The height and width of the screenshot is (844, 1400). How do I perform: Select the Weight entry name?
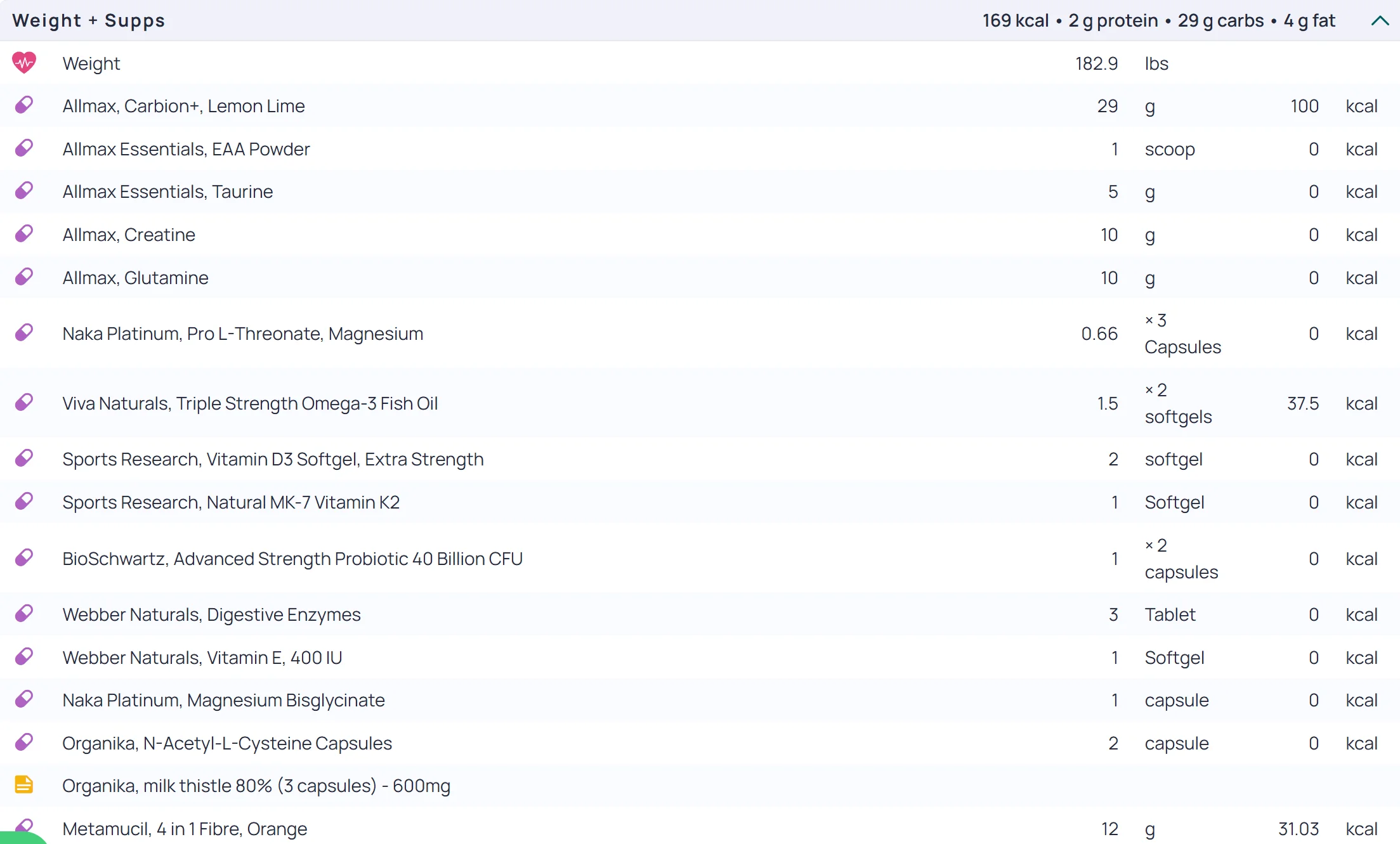tap(91, 63)
